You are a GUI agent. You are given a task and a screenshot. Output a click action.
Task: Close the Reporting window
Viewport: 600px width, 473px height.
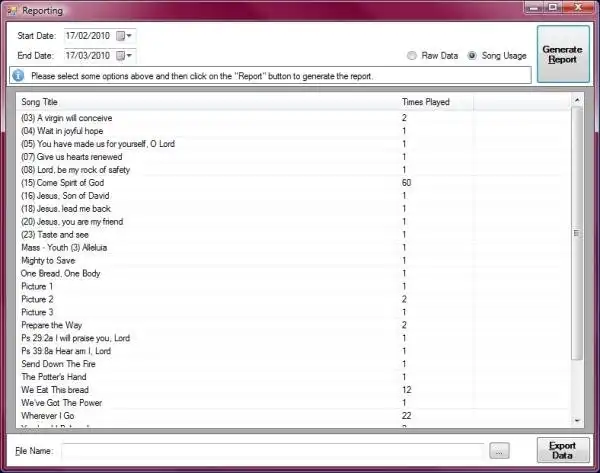[x=578, y=8]
